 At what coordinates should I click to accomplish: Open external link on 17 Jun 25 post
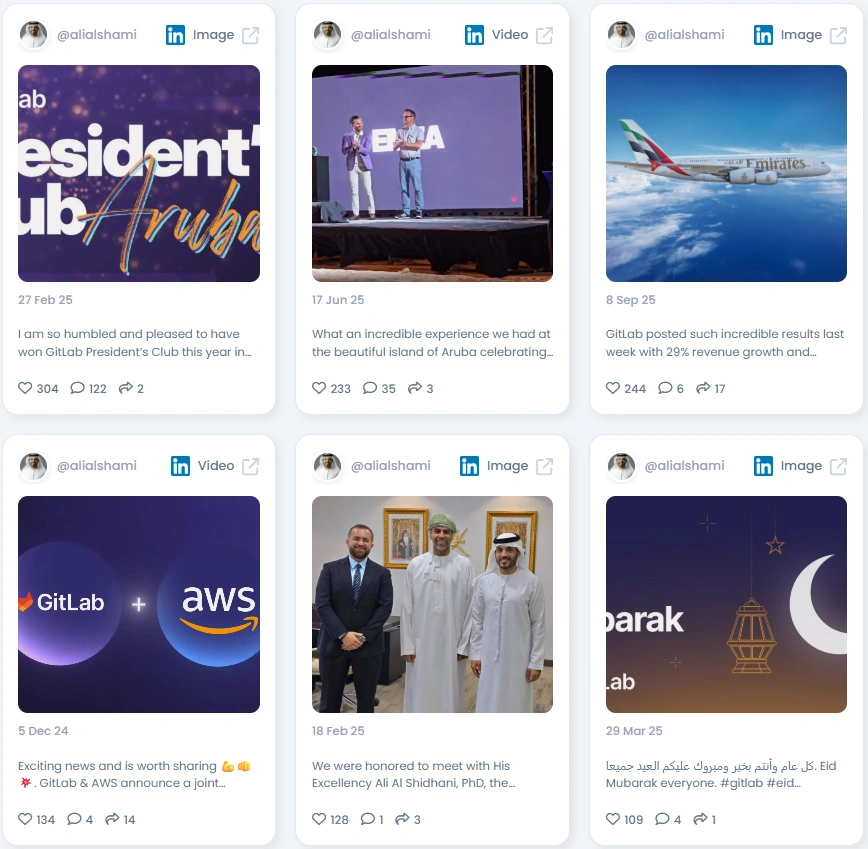pos(545,35)
